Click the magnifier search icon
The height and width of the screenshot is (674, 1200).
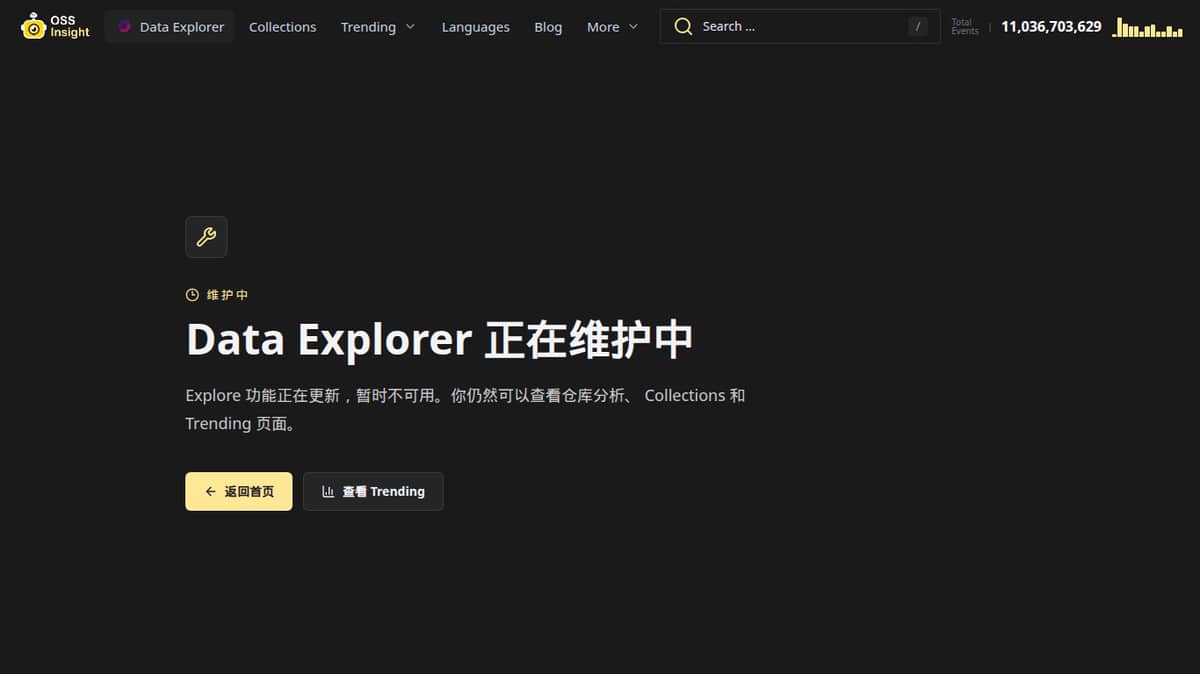click(683, 27)
